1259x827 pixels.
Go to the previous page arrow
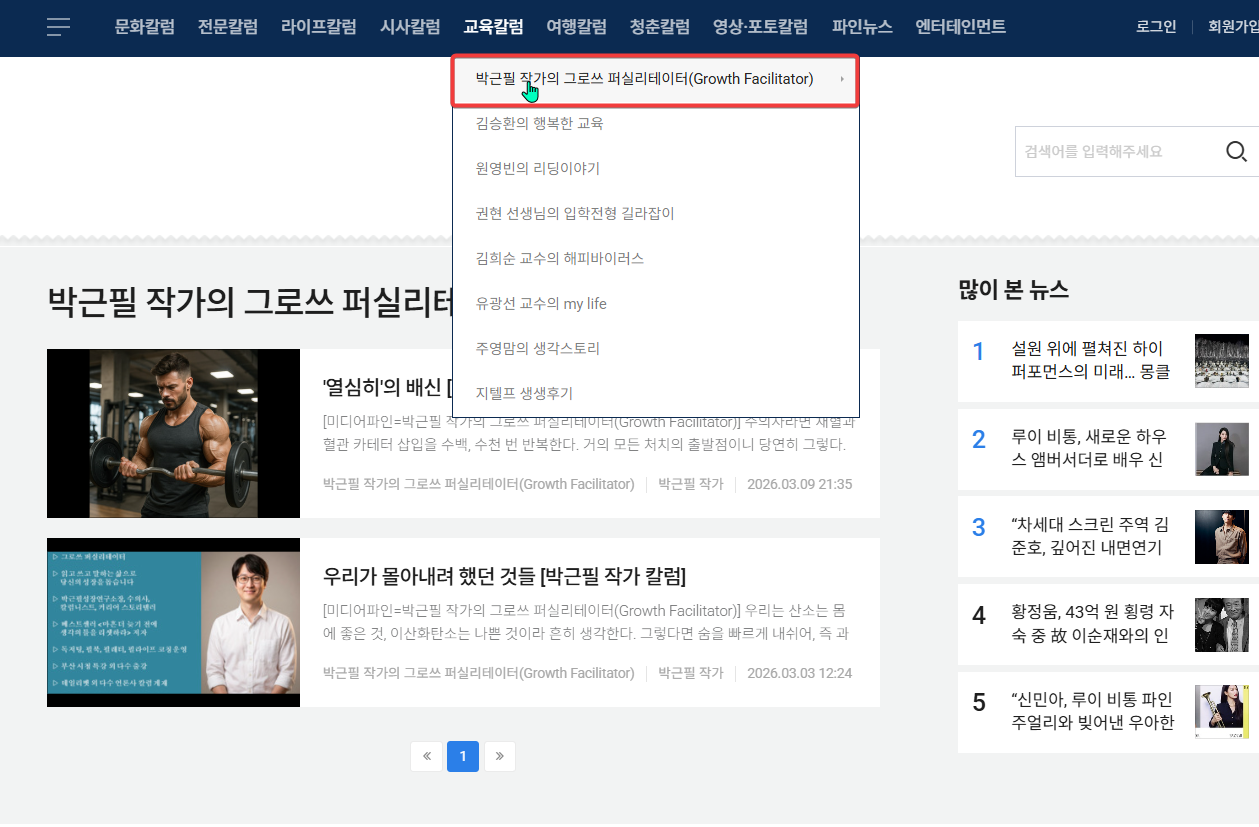(426, 756)
